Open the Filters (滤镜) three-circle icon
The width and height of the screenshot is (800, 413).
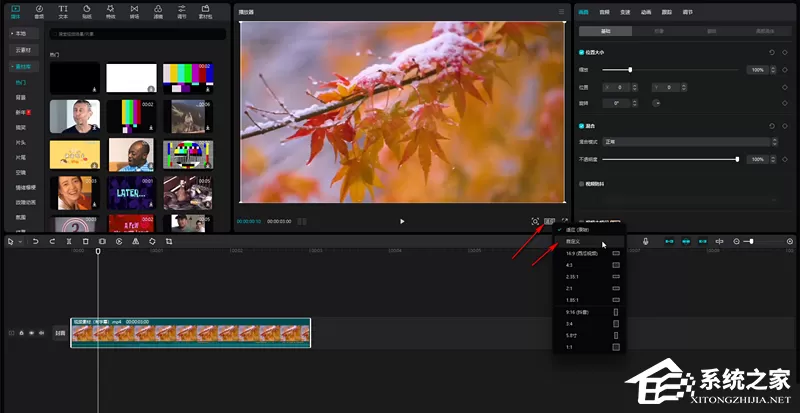click(158, 11)
